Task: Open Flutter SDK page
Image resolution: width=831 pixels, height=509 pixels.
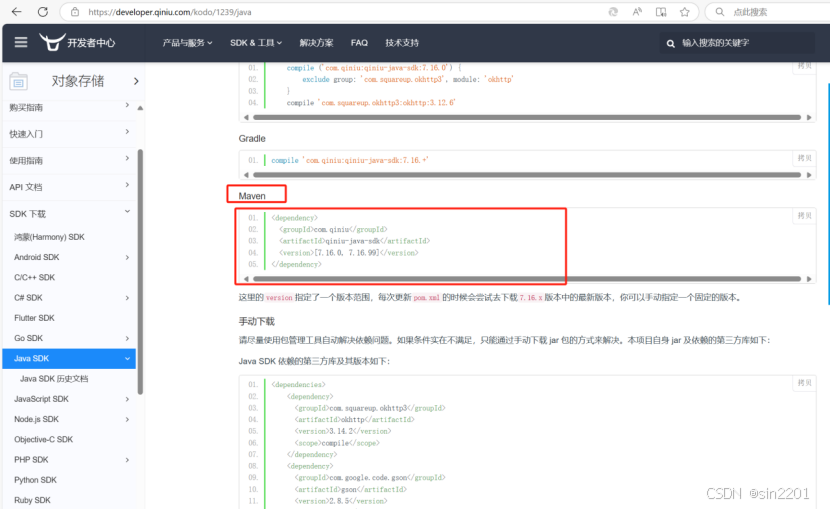Action: pos(34,318)
